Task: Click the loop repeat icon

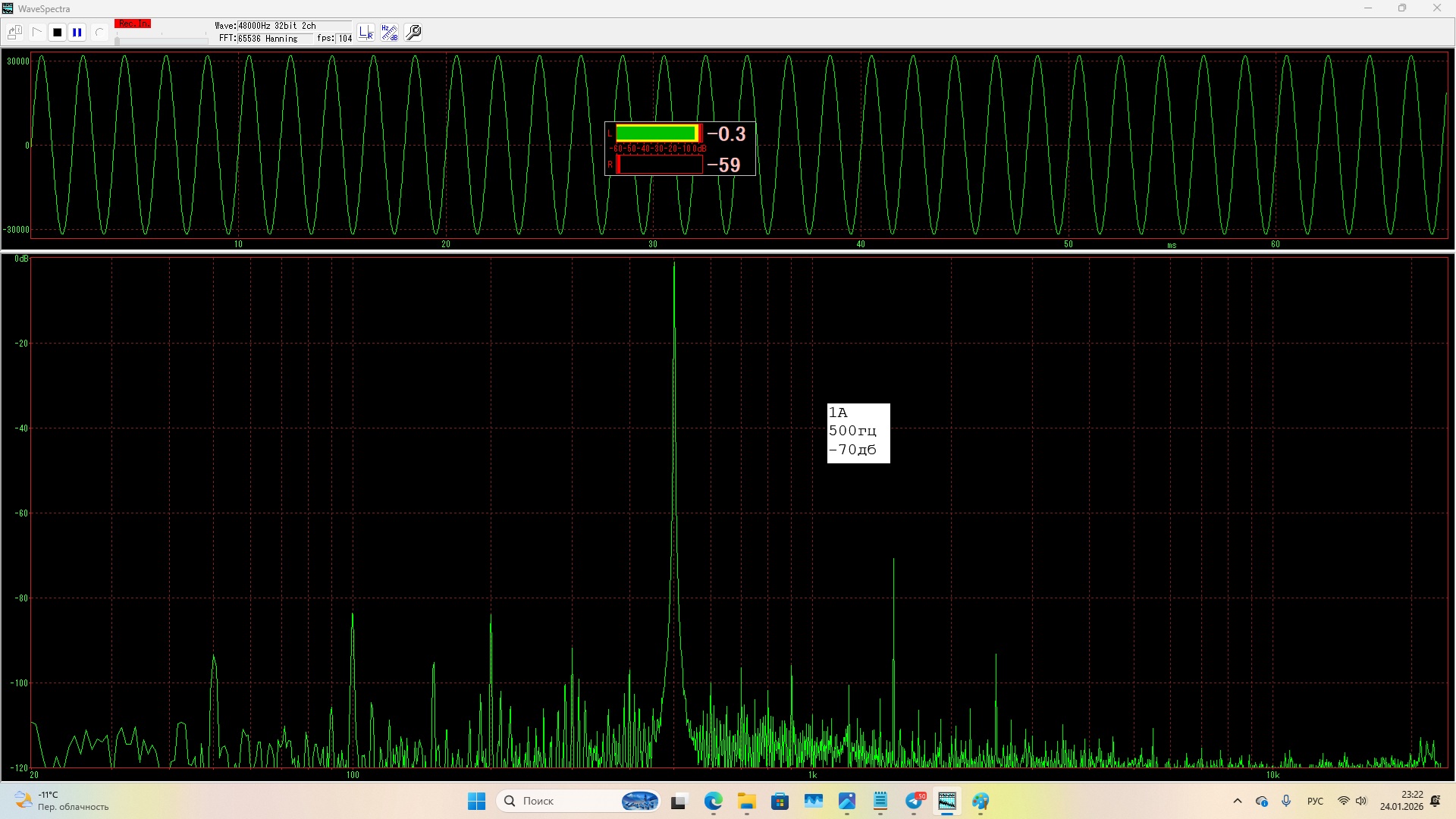Action: (x=99, y=33)
